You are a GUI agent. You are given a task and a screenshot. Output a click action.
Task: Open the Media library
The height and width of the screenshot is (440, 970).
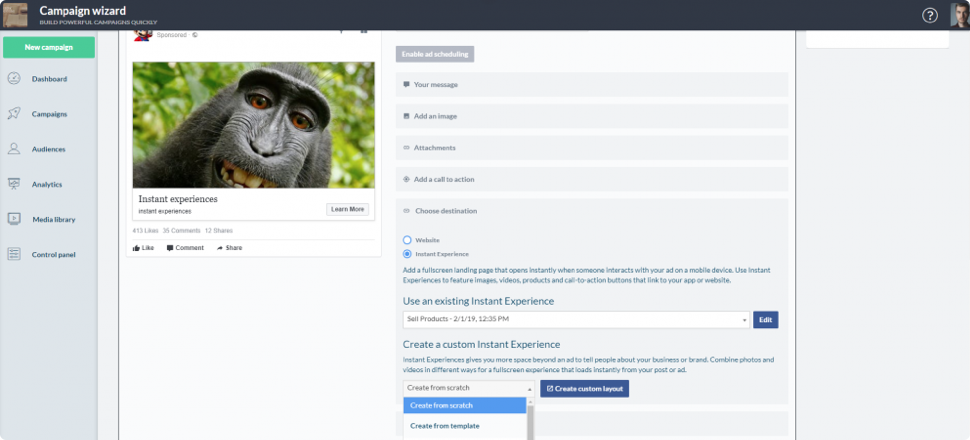point(53,219)
